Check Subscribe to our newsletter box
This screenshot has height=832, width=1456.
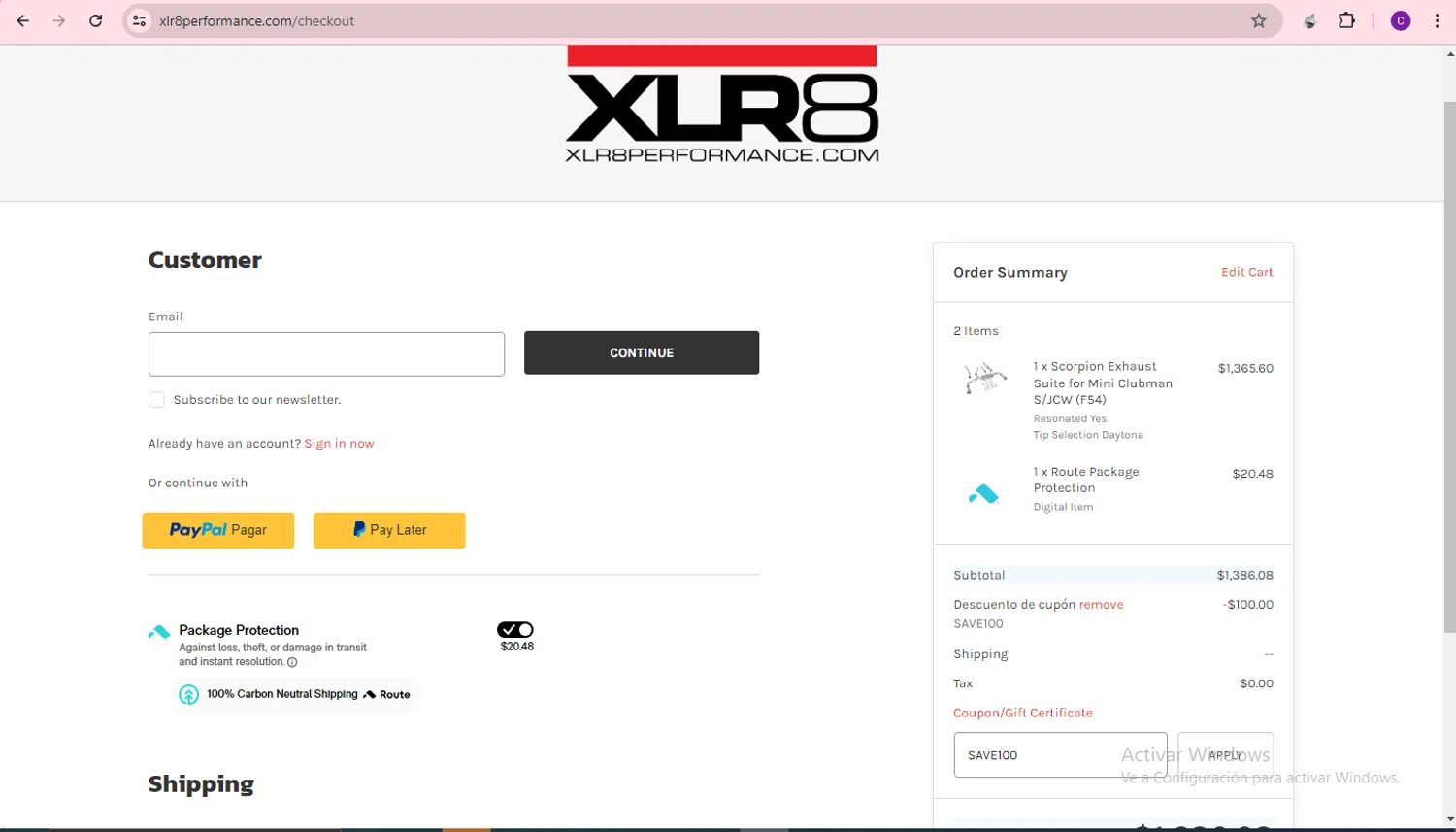tap(156, 400)
